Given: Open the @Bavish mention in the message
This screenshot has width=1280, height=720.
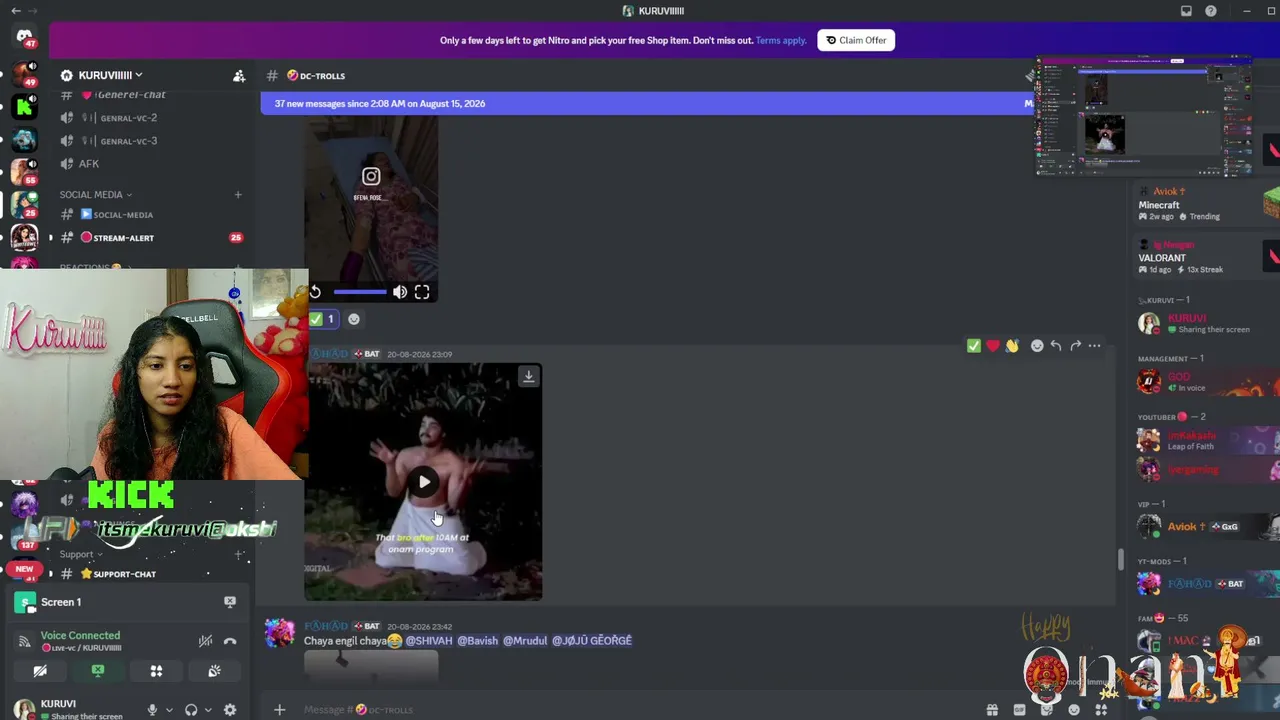Looking at the screenshot, I should click(x=478, y=641).
